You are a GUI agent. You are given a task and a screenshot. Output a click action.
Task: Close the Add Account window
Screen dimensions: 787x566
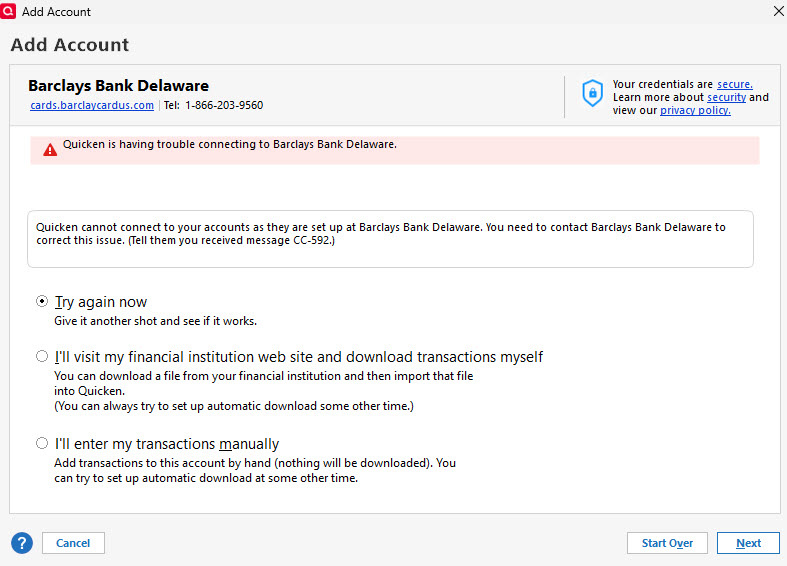[779, 11]
